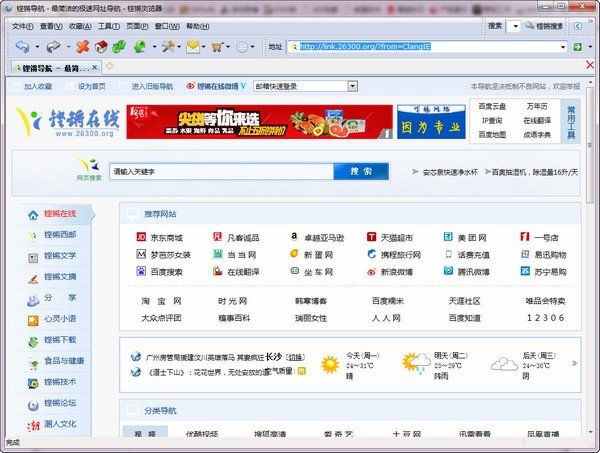Click the 设为首页 link
Image resolution: width=600 pixels, height=453 pixels.
click(91, 87)
